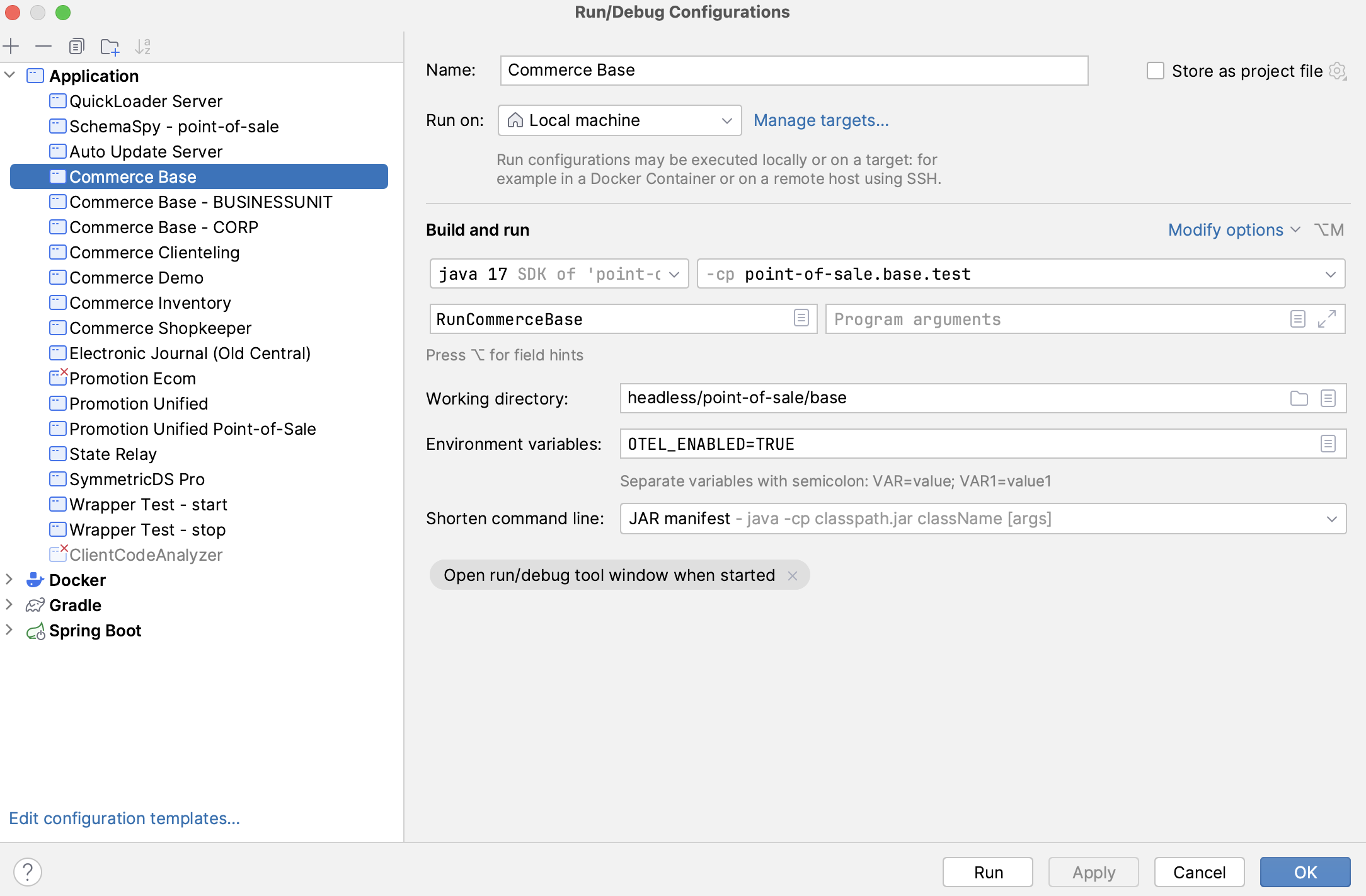Click the Working directory browse folder icon
The height and width of the screenshot is (896, 1366).
(1299, 398)
